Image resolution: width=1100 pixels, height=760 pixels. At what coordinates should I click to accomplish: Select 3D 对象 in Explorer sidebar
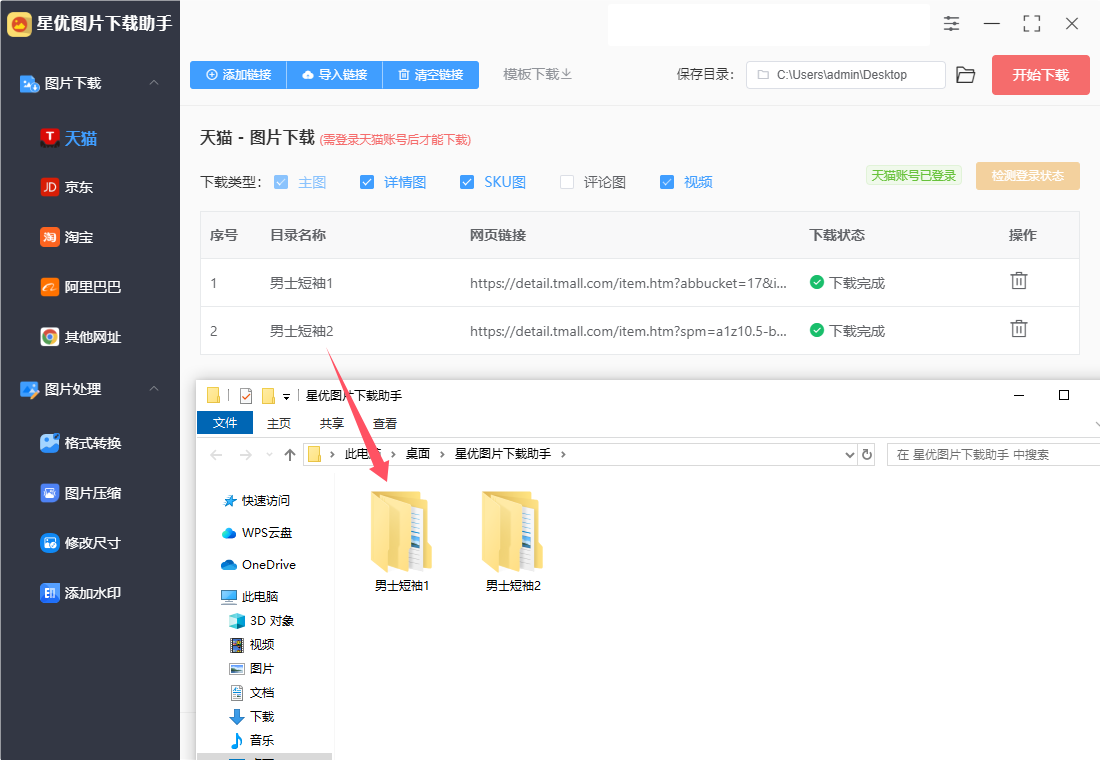tap(262, 621)
